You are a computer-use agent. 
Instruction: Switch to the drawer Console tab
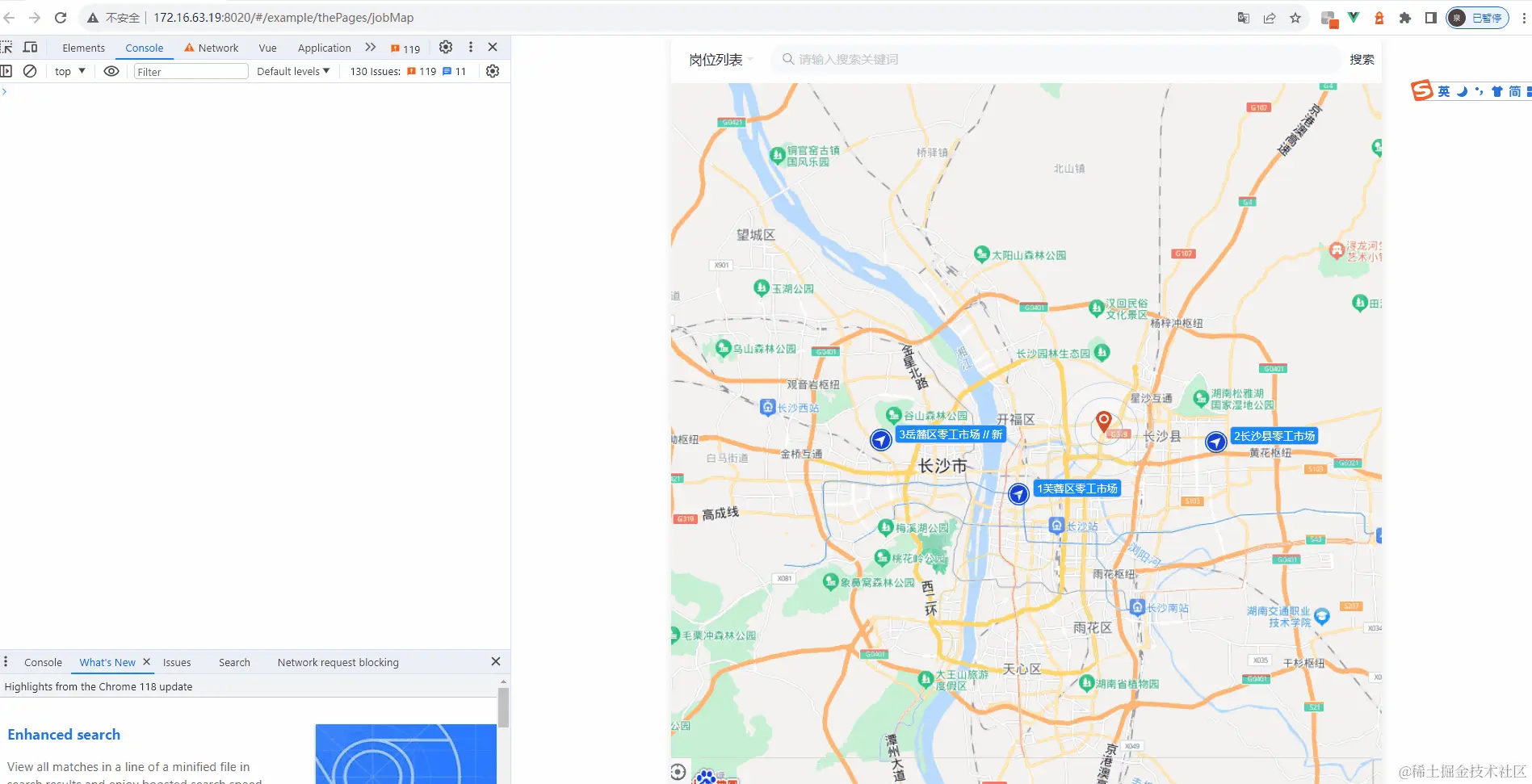pyautogui.click(x=44, y=663)
